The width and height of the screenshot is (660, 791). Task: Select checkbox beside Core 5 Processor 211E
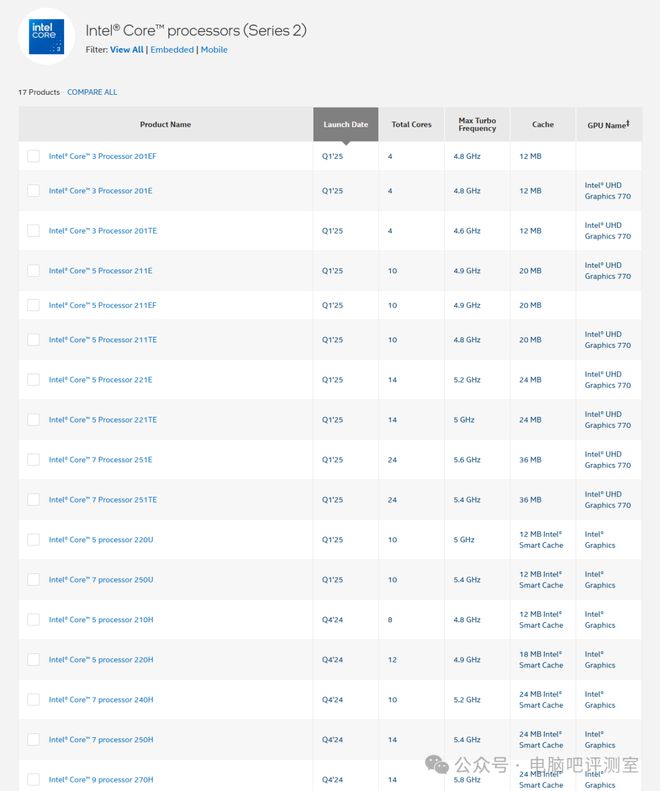[x=33, y=270]
